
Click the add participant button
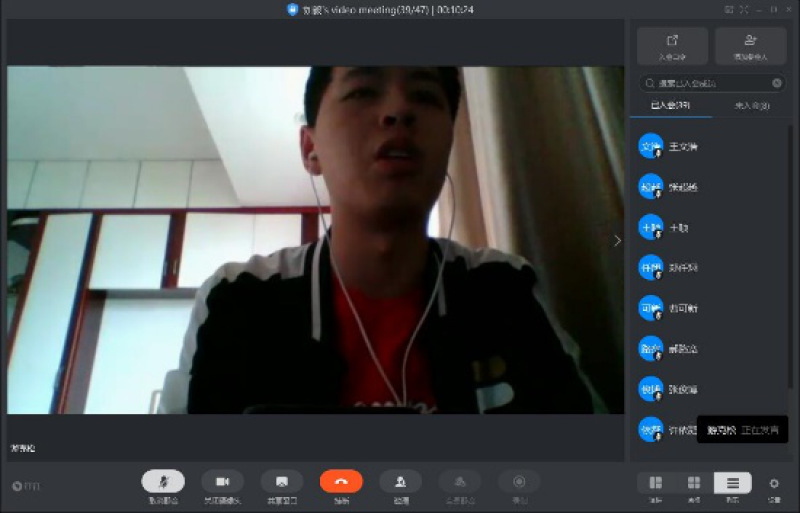pyautogui.click(x=750, y=46)
